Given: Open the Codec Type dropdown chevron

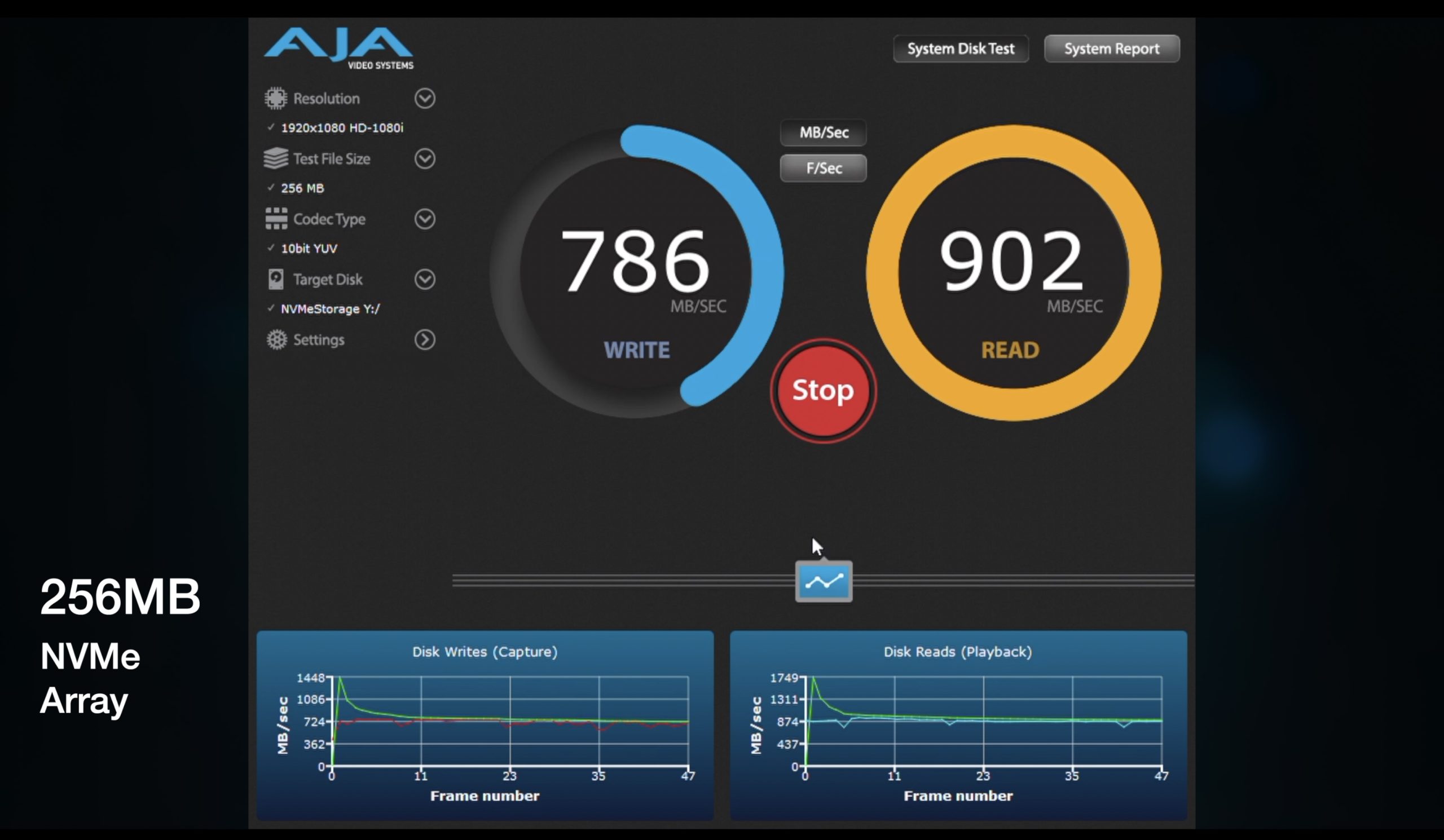Looking at the screenshot, I should [x=425, y=219].
